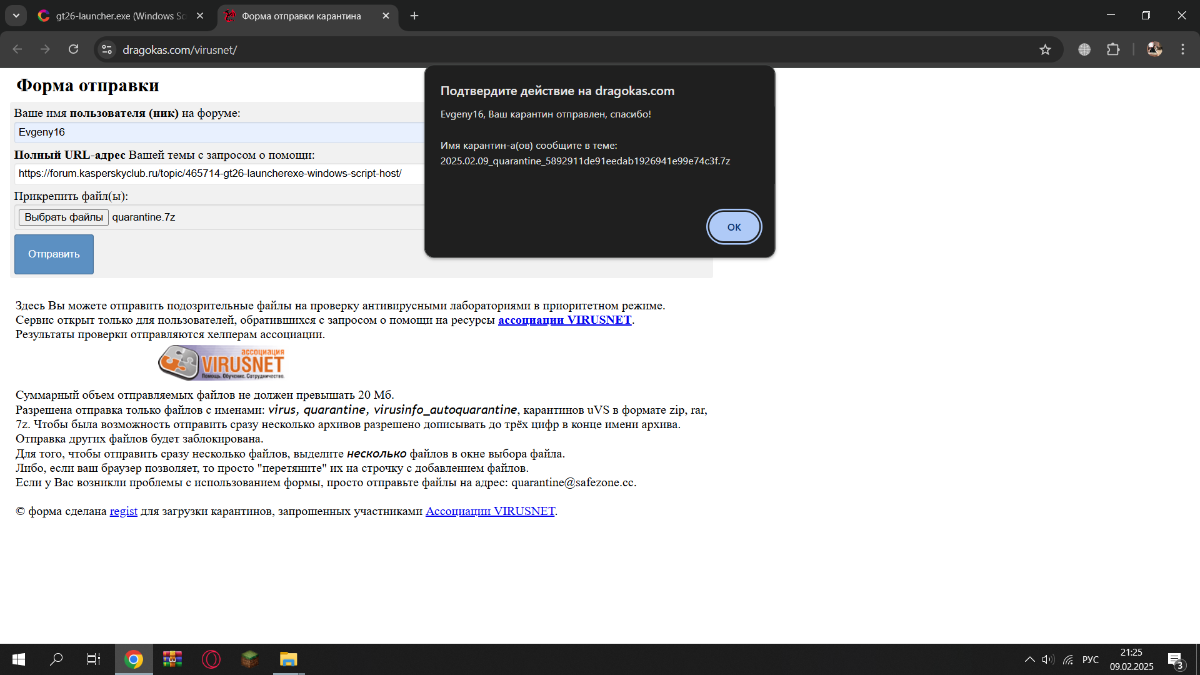Click the Форма отправки heading
Image resolution: width=1200 pixels, height=675 pixels.
pyautogui.click(x=88, y=86)
